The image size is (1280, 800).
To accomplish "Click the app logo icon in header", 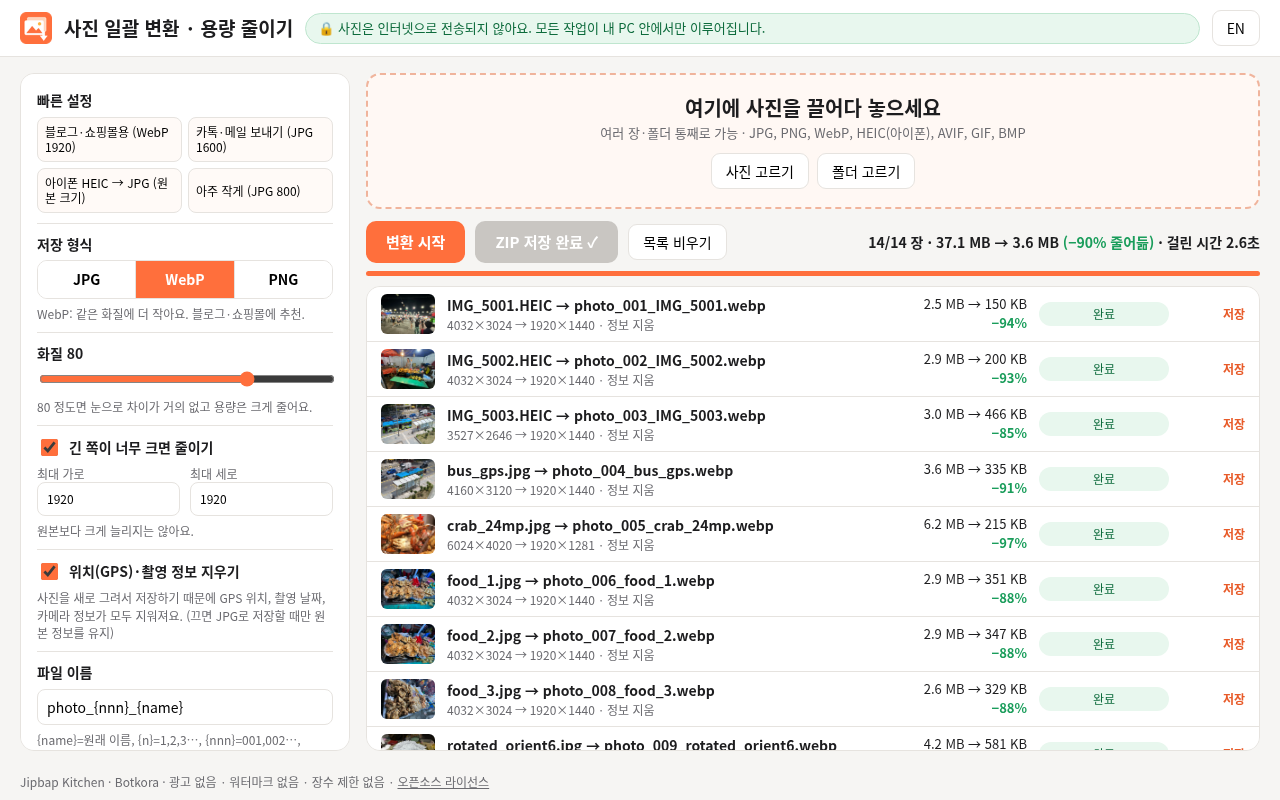I will point(36,28).
